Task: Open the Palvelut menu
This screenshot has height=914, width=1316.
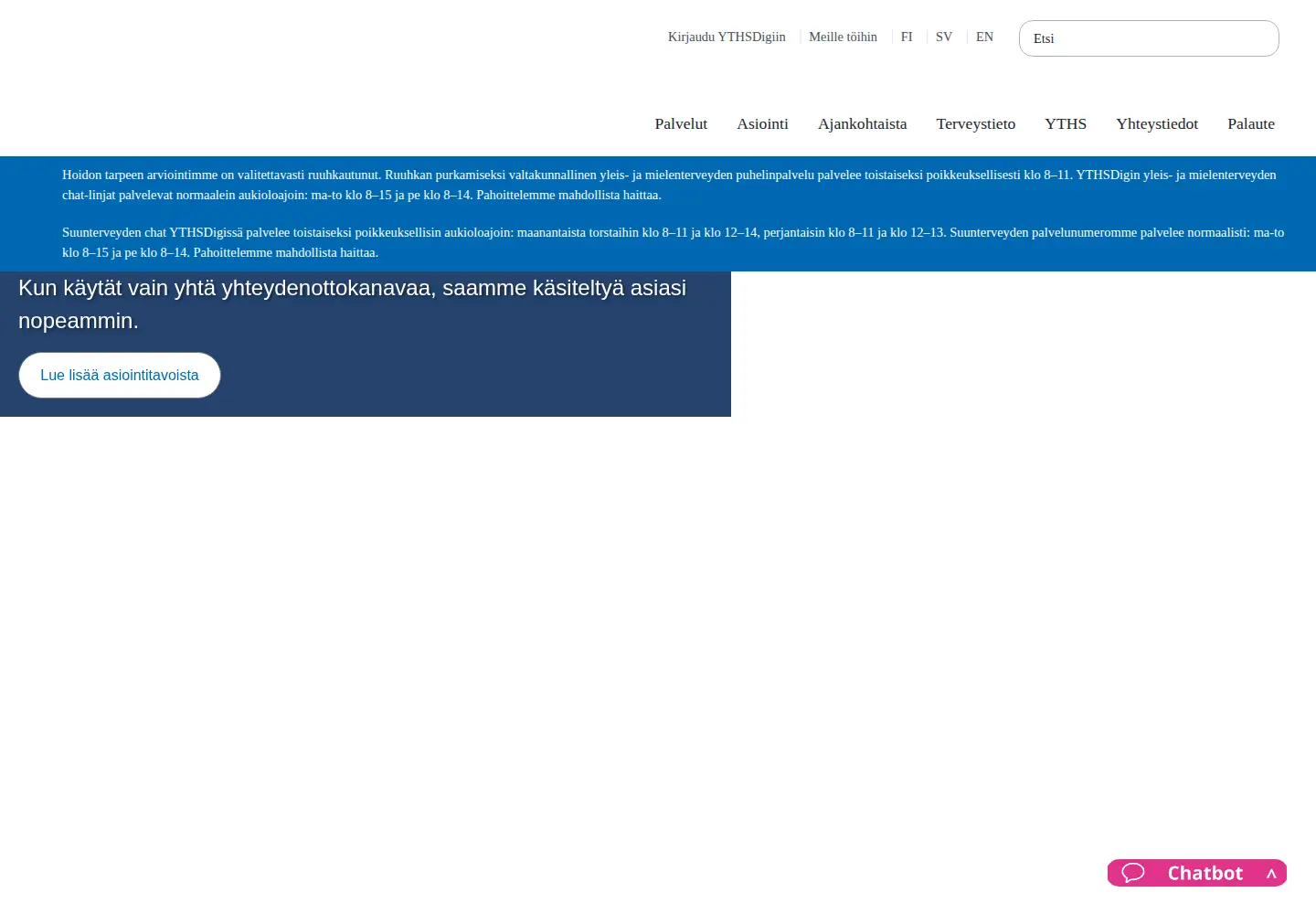Action: (x=681, y=123)
